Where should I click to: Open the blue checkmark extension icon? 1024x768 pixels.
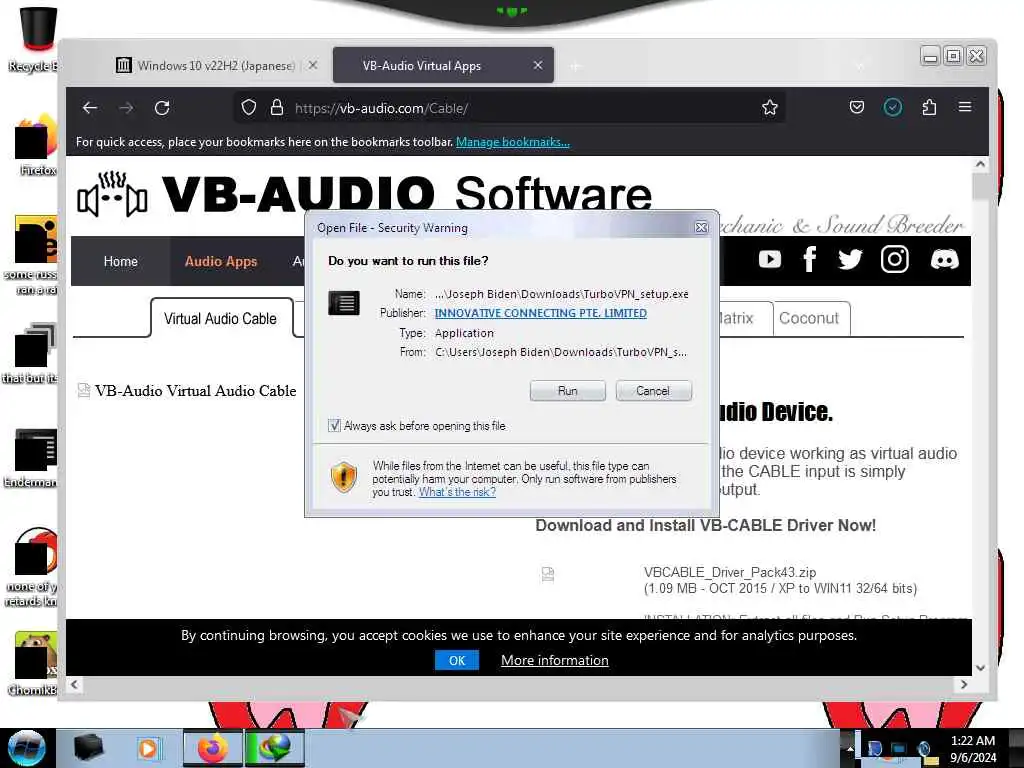[893, 107]
